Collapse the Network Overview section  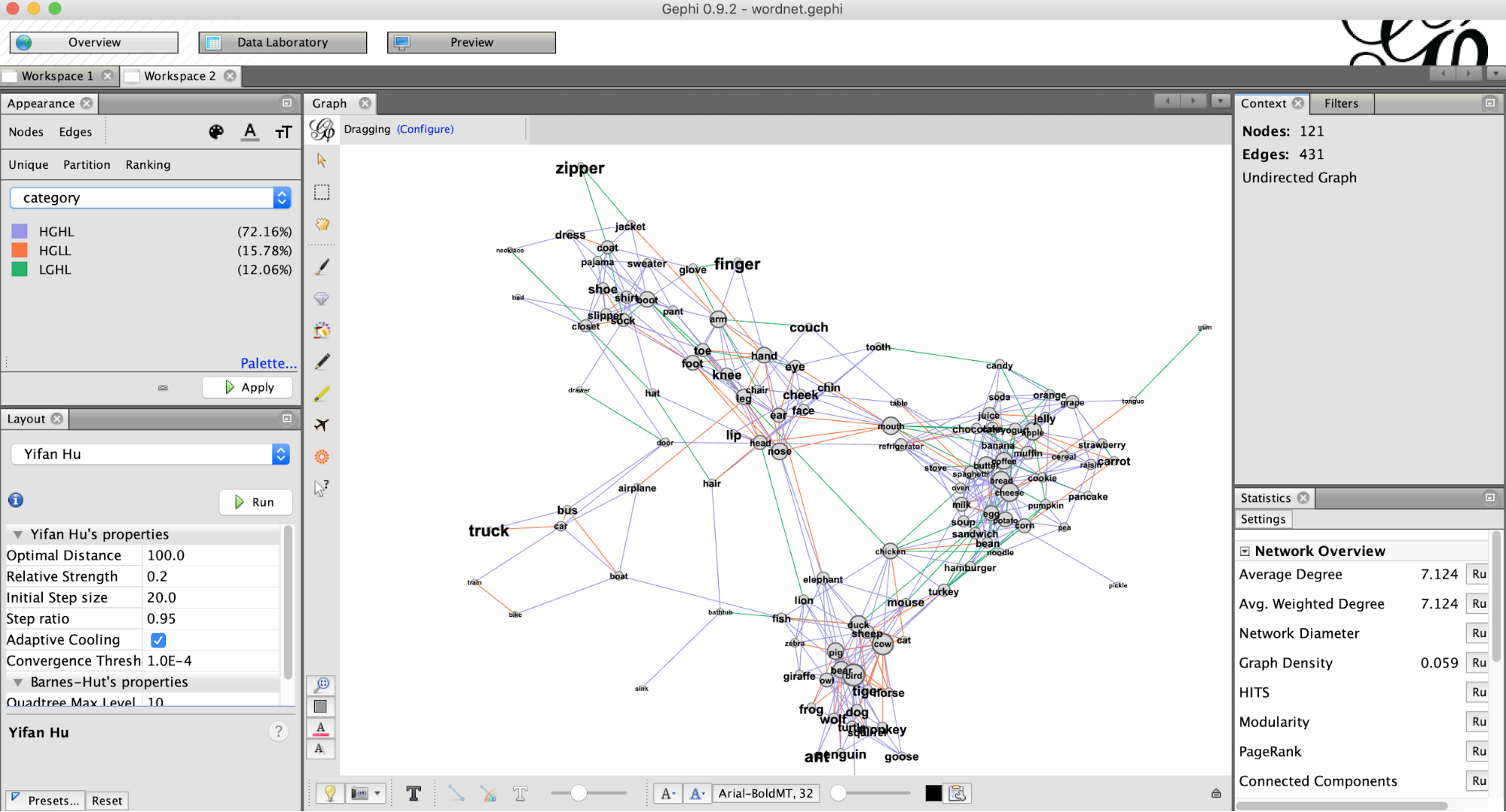(x=1245, y=551)
